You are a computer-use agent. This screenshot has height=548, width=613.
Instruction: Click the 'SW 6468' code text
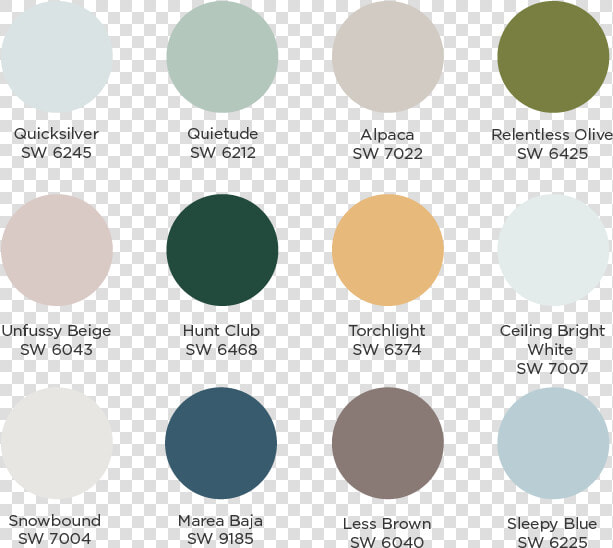point(221,349)
